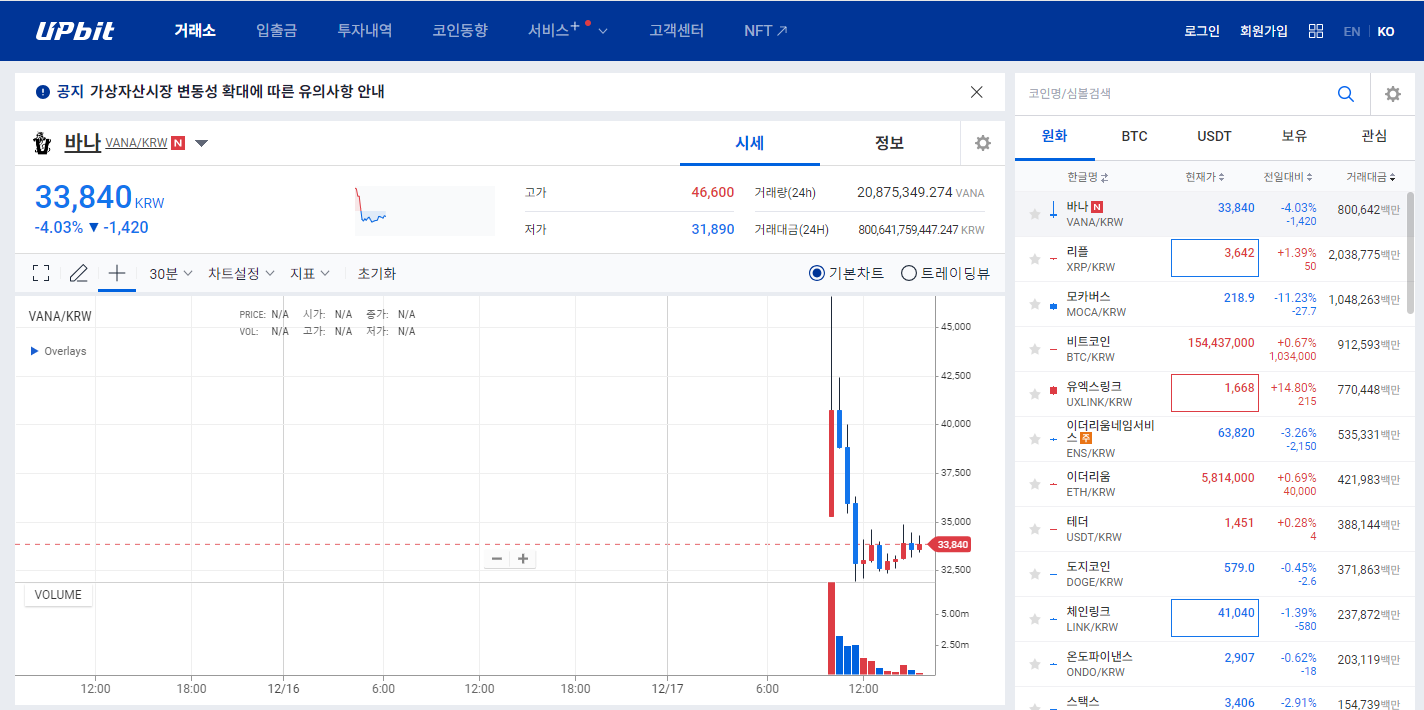1424x710 pixels.
Task: Click the search magnifier icon
Action: [x=1346, y=94]
